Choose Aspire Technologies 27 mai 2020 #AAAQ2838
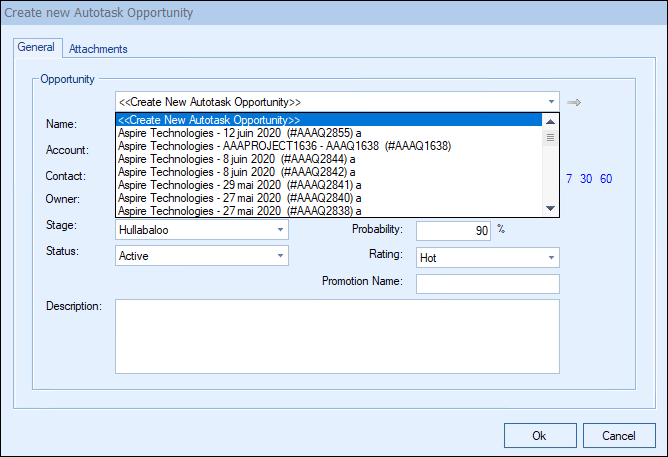The height and width of the screenshot is (457, 668). tap(329, 211)
